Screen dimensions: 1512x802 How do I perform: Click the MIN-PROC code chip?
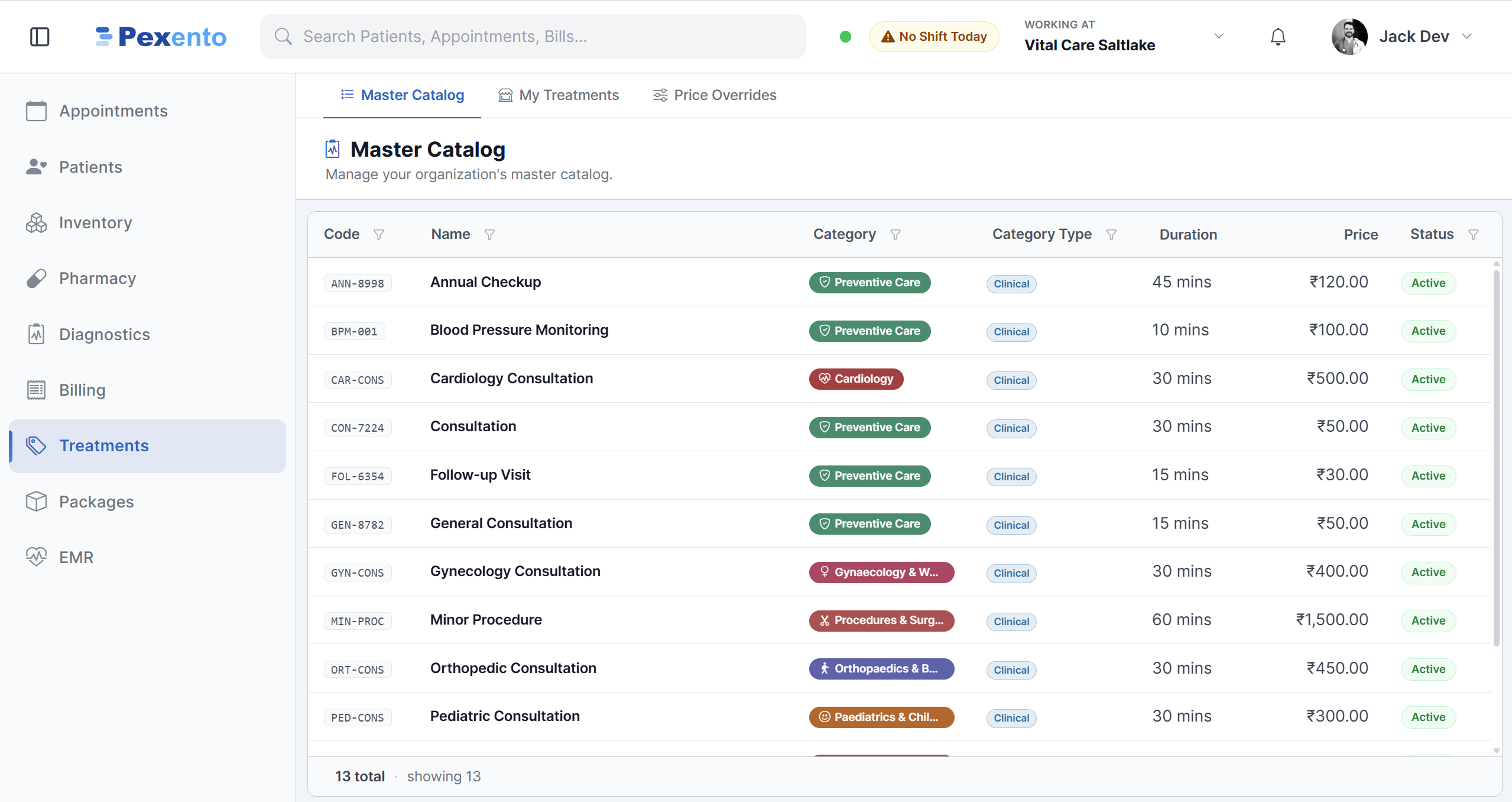pyautogui.click(x=358, y=621)
